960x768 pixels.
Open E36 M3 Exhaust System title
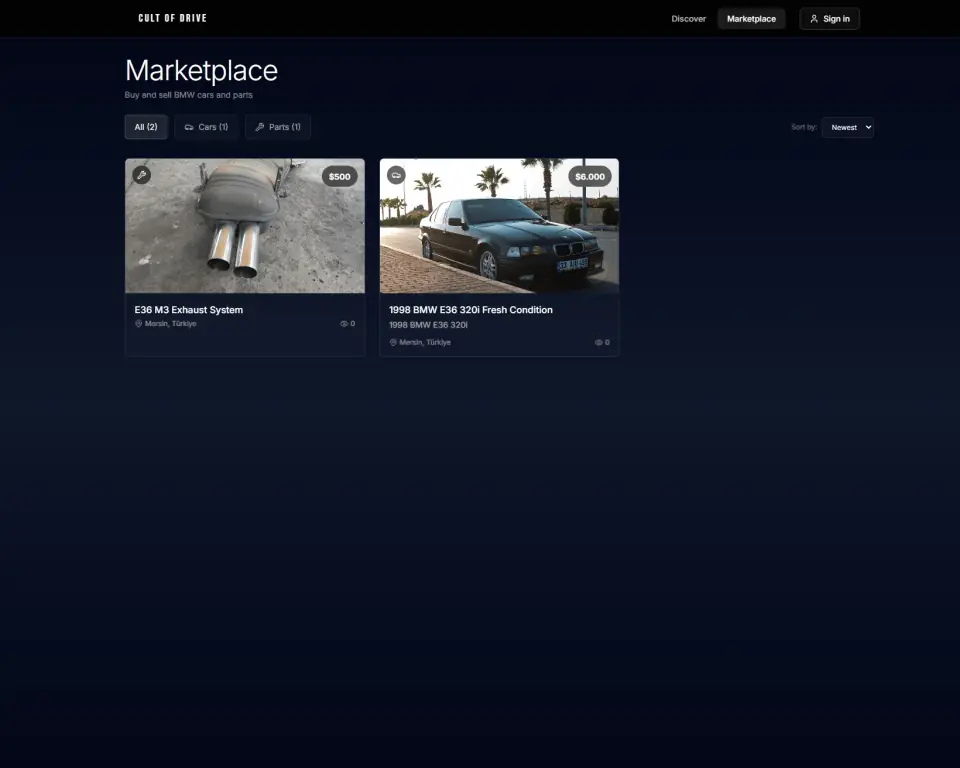tap(189, 310)
